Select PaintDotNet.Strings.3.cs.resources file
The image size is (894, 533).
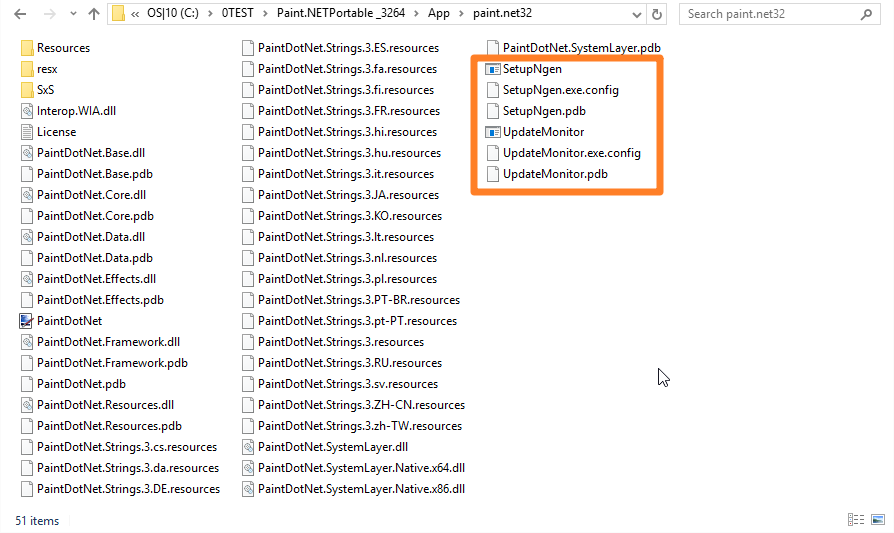tap(127, 447)
